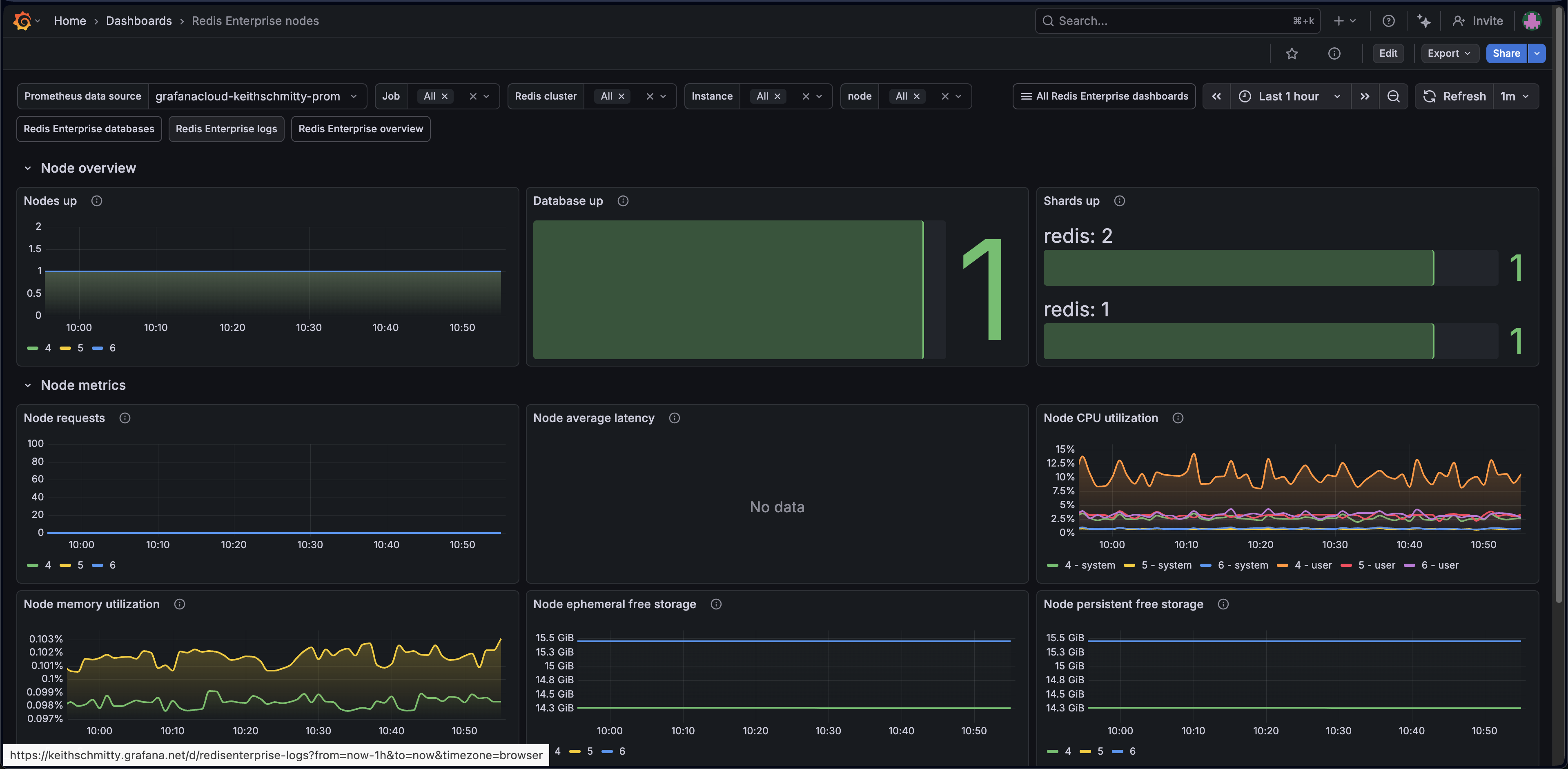Show info for Database up panel

(623, 201)
